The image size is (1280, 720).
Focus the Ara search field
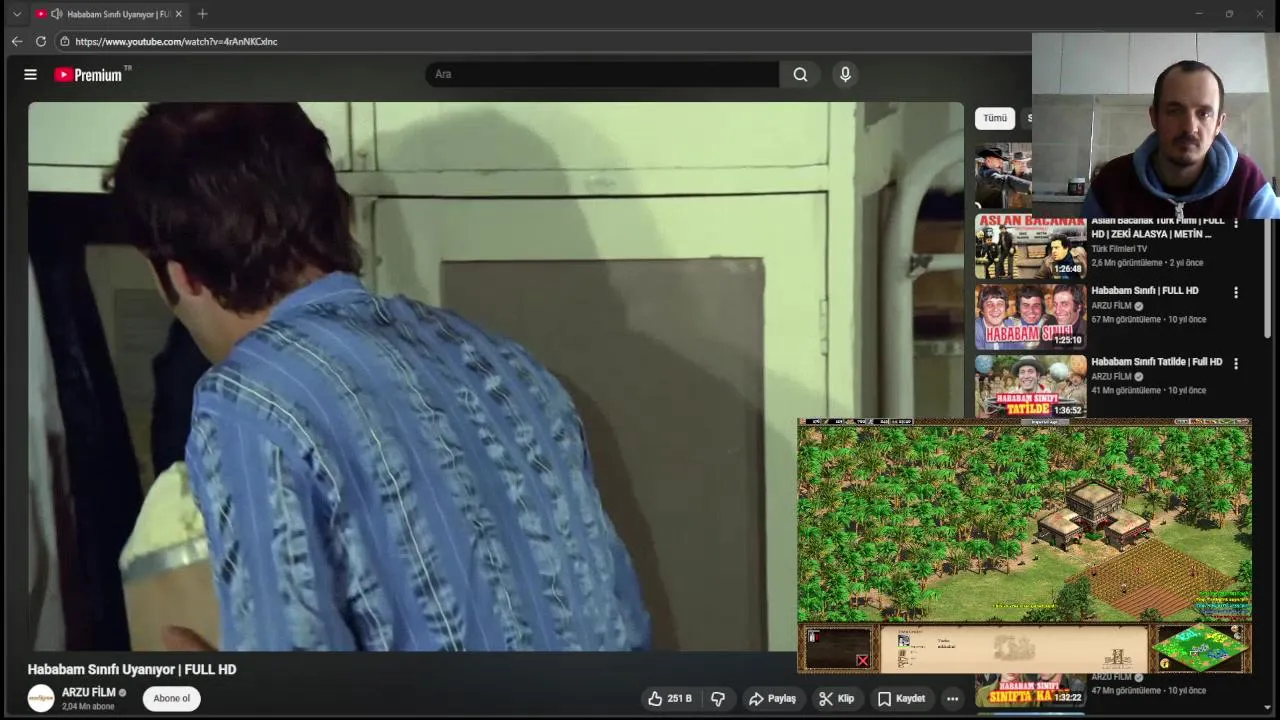[x=602, y=74]
